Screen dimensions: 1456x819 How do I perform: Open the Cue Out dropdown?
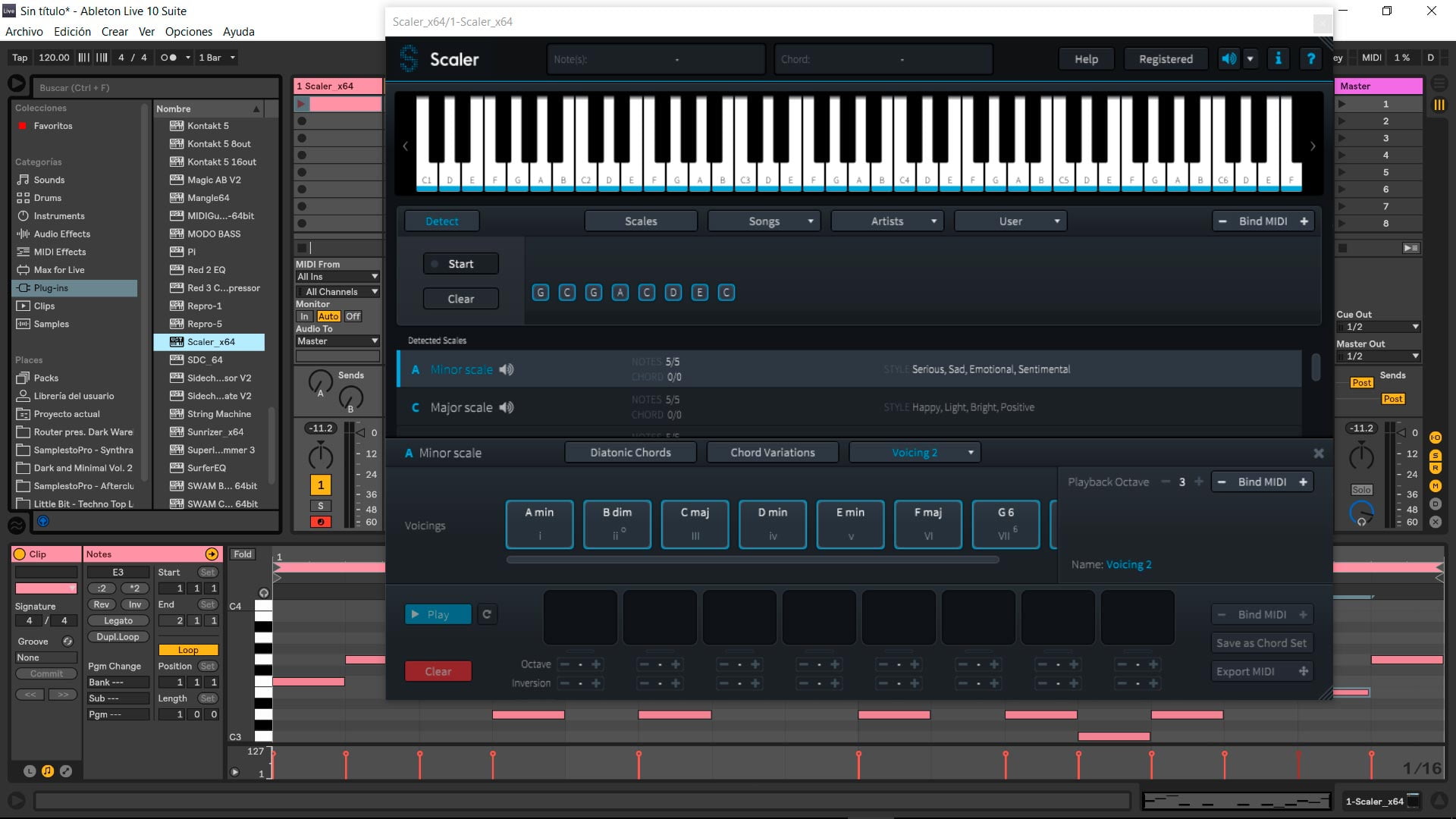pyautogui.click(x=1378, y=327)
